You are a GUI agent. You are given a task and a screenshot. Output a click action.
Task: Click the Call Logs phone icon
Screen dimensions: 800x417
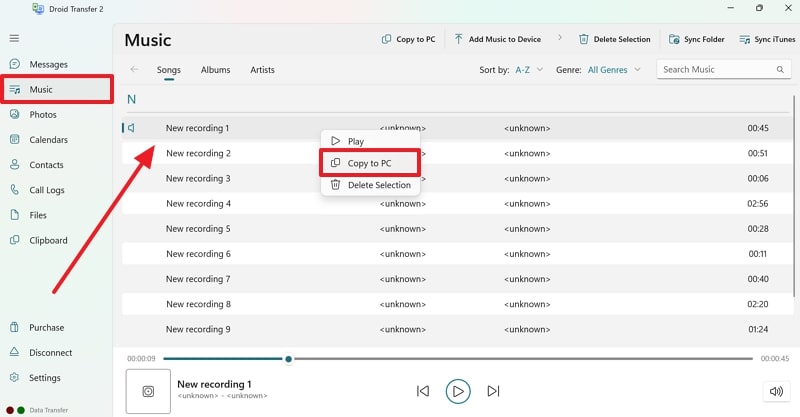tap(15, 189)
